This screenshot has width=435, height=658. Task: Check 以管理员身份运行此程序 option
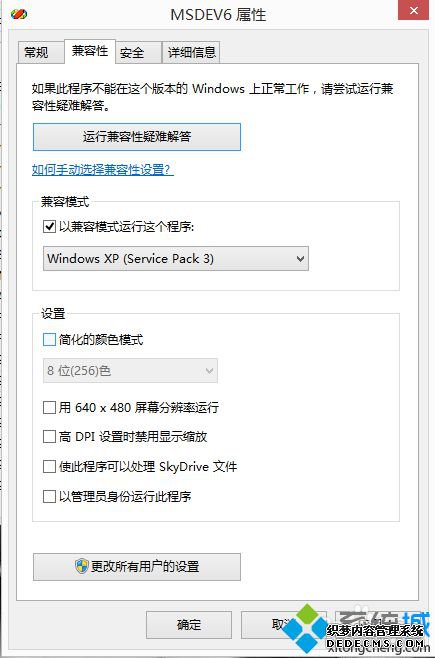[x=49, y=496]
